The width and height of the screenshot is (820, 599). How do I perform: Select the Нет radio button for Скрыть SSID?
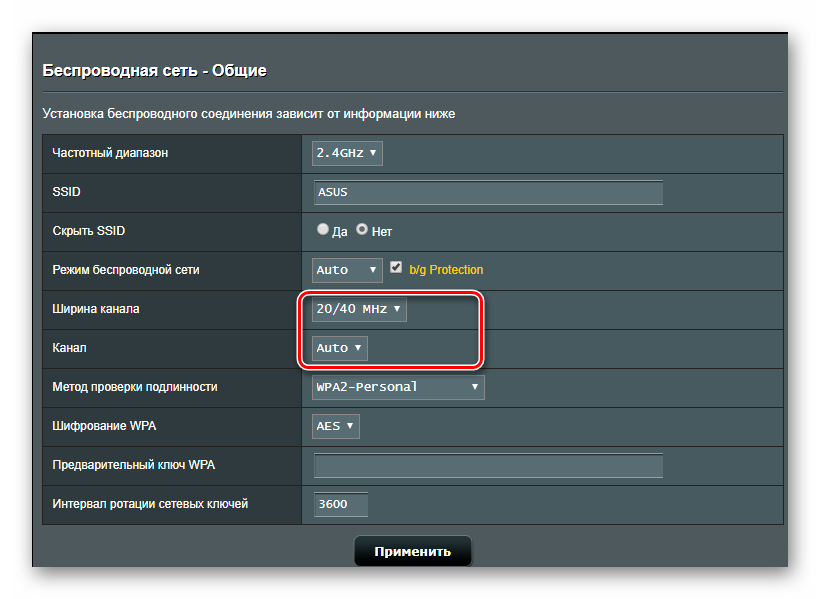pos(362,229)
